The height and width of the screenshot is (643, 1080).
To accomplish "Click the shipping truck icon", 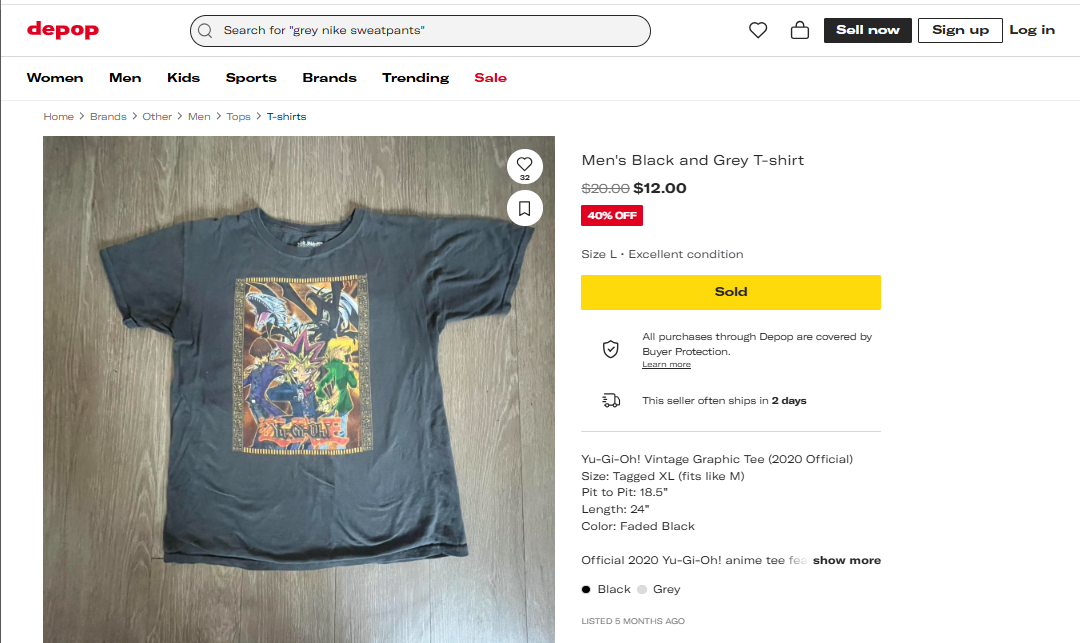I will pyautogui.click(x=610, y=400).
